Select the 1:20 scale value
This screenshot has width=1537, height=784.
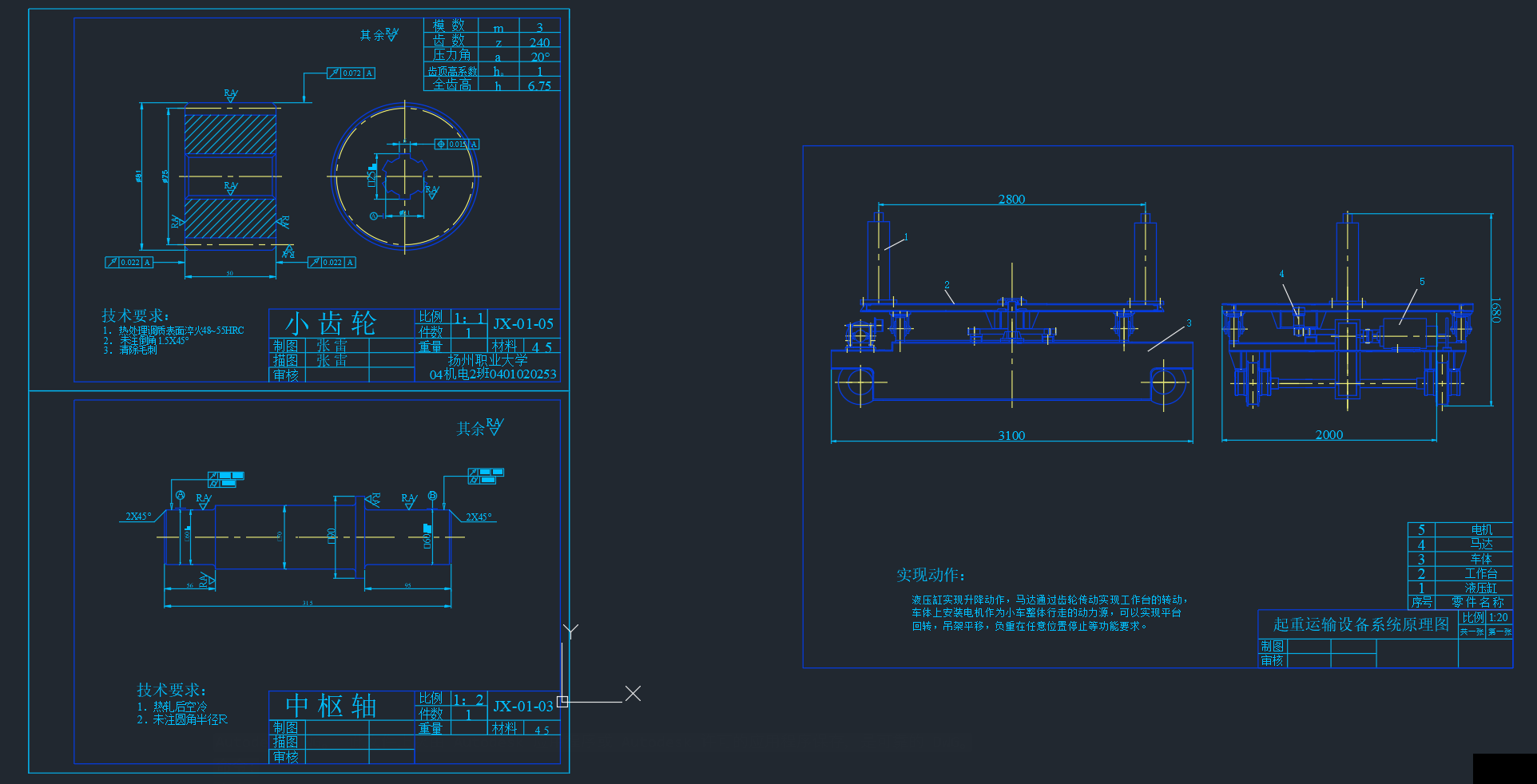pyautogui.click(x=1499, y=617)
